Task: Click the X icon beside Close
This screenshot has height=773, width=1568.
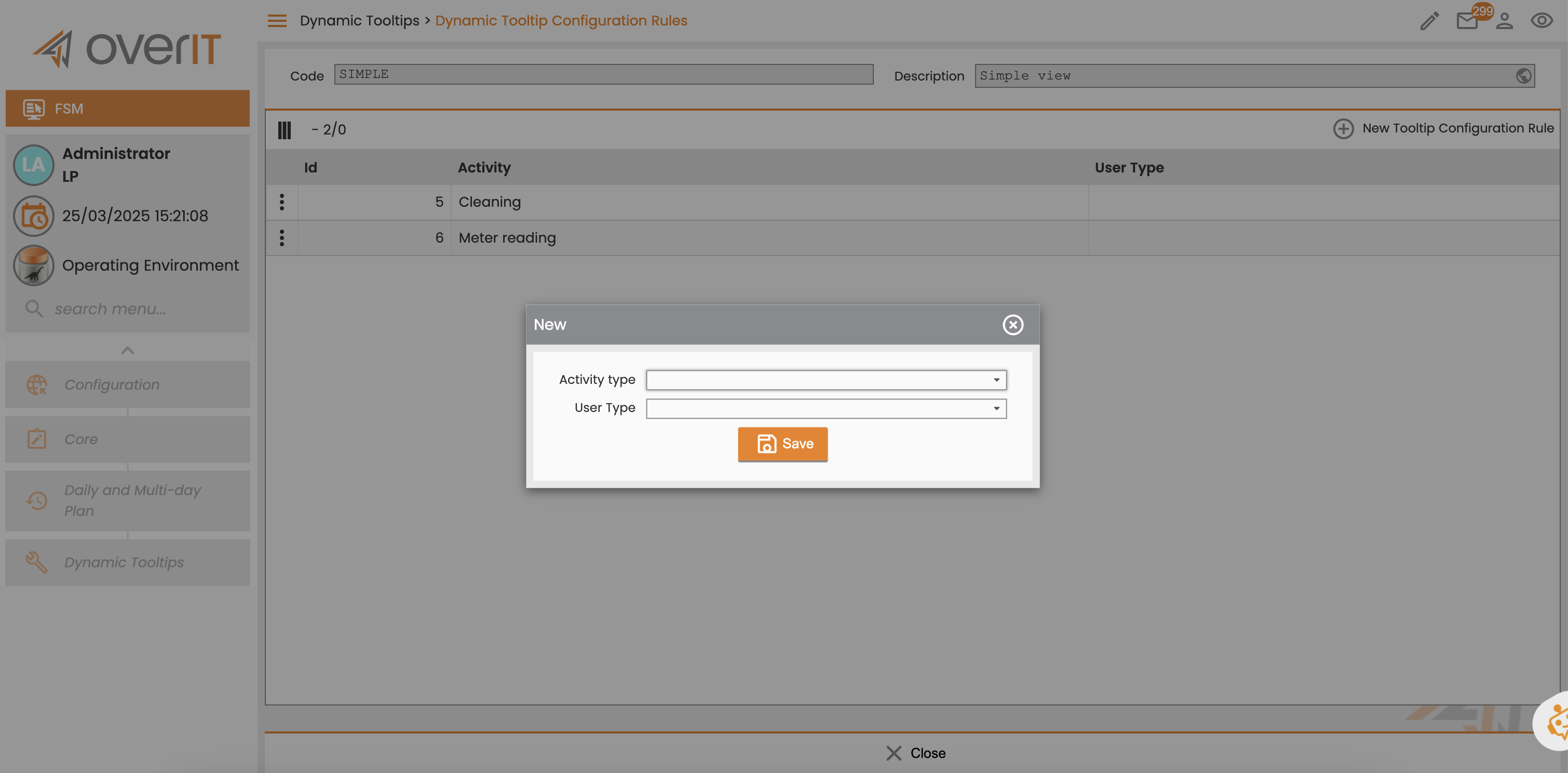Action: point(894,753)
